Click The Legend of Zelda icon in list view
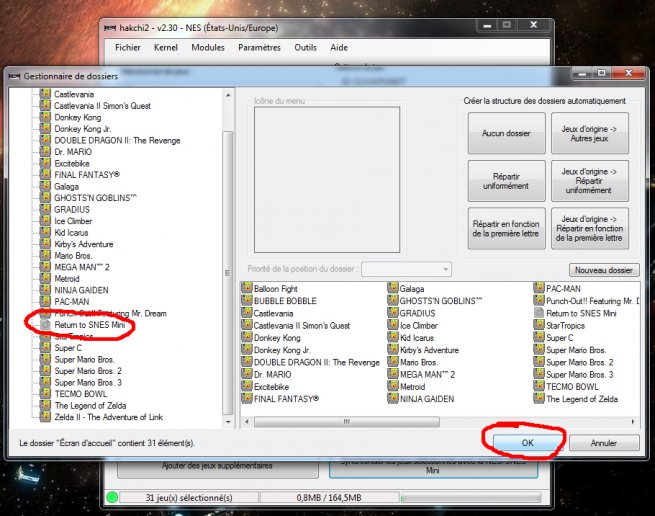 click(539, 398)
